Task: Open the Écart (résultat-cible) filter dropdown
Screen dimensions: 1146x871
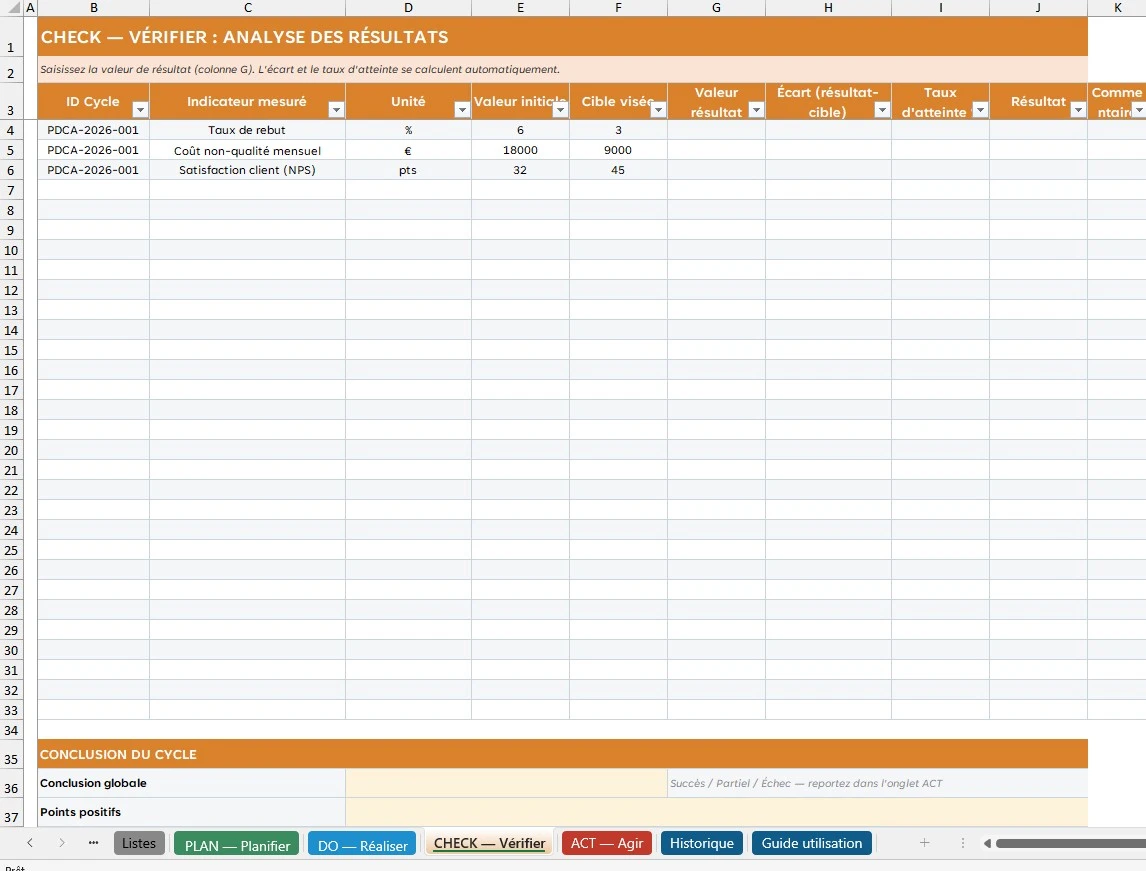Action: [x=882, y=110]
